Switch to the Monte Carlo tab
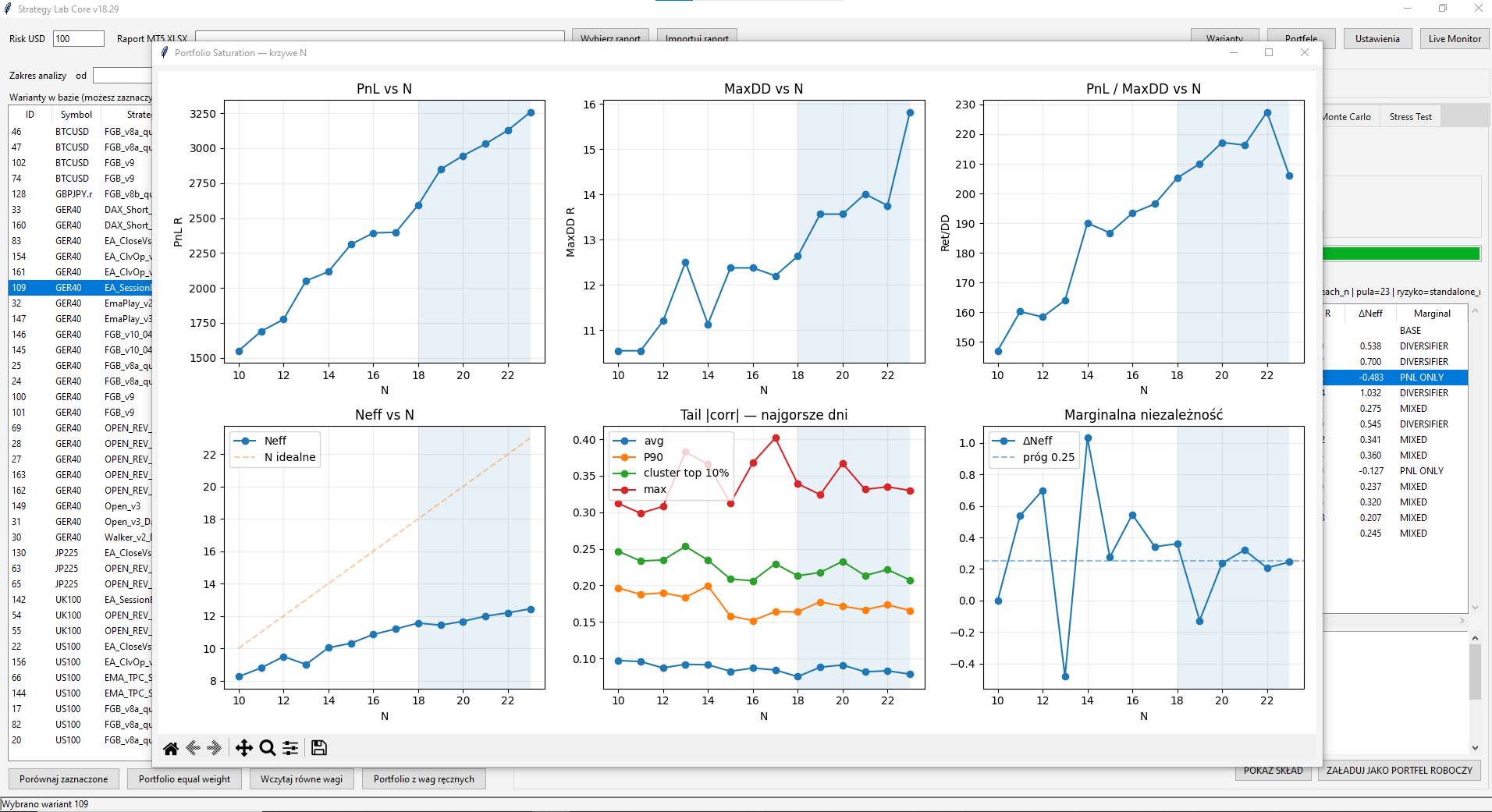1492x812 pixels. (x=1347, y=117)
